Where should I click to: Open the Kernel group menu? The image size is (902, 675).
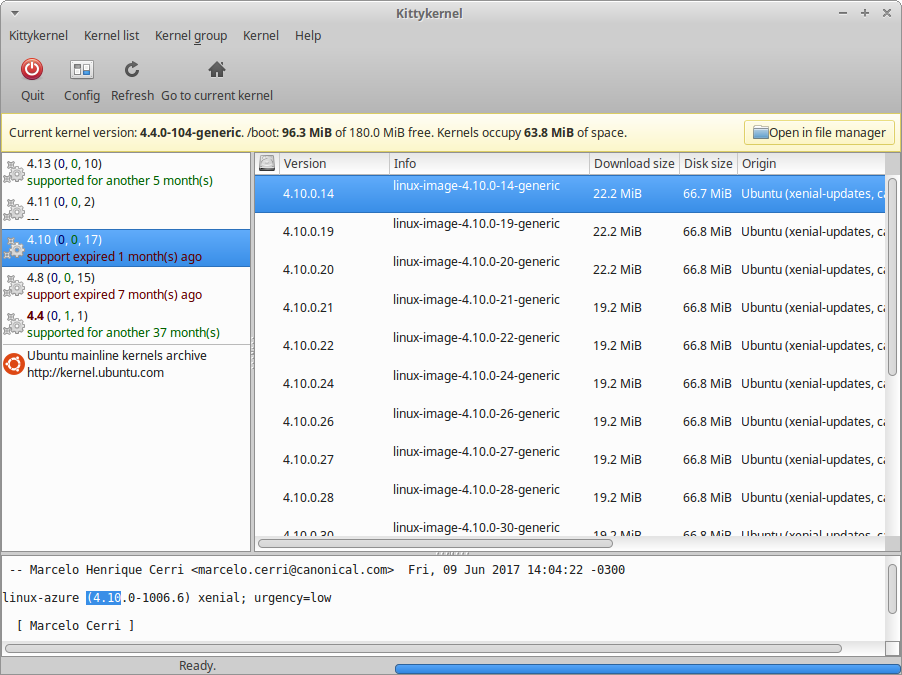pyautogui.click(x=191, y=36)
